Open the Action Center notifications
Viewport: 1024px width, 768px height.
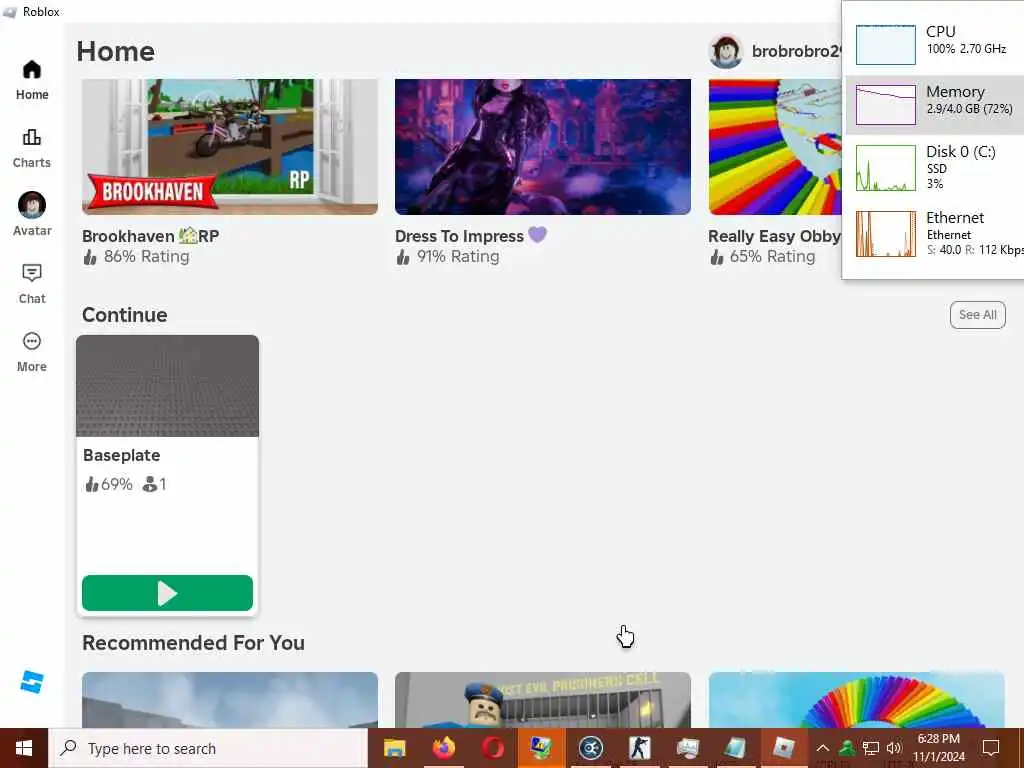[991, 748]
